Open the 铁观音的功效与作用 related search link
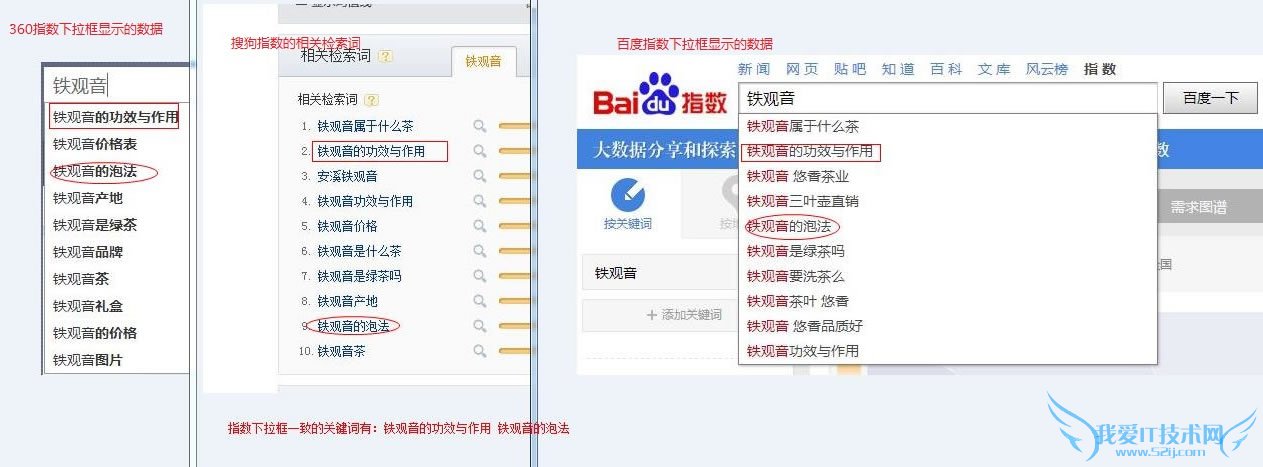 (371, 151)
